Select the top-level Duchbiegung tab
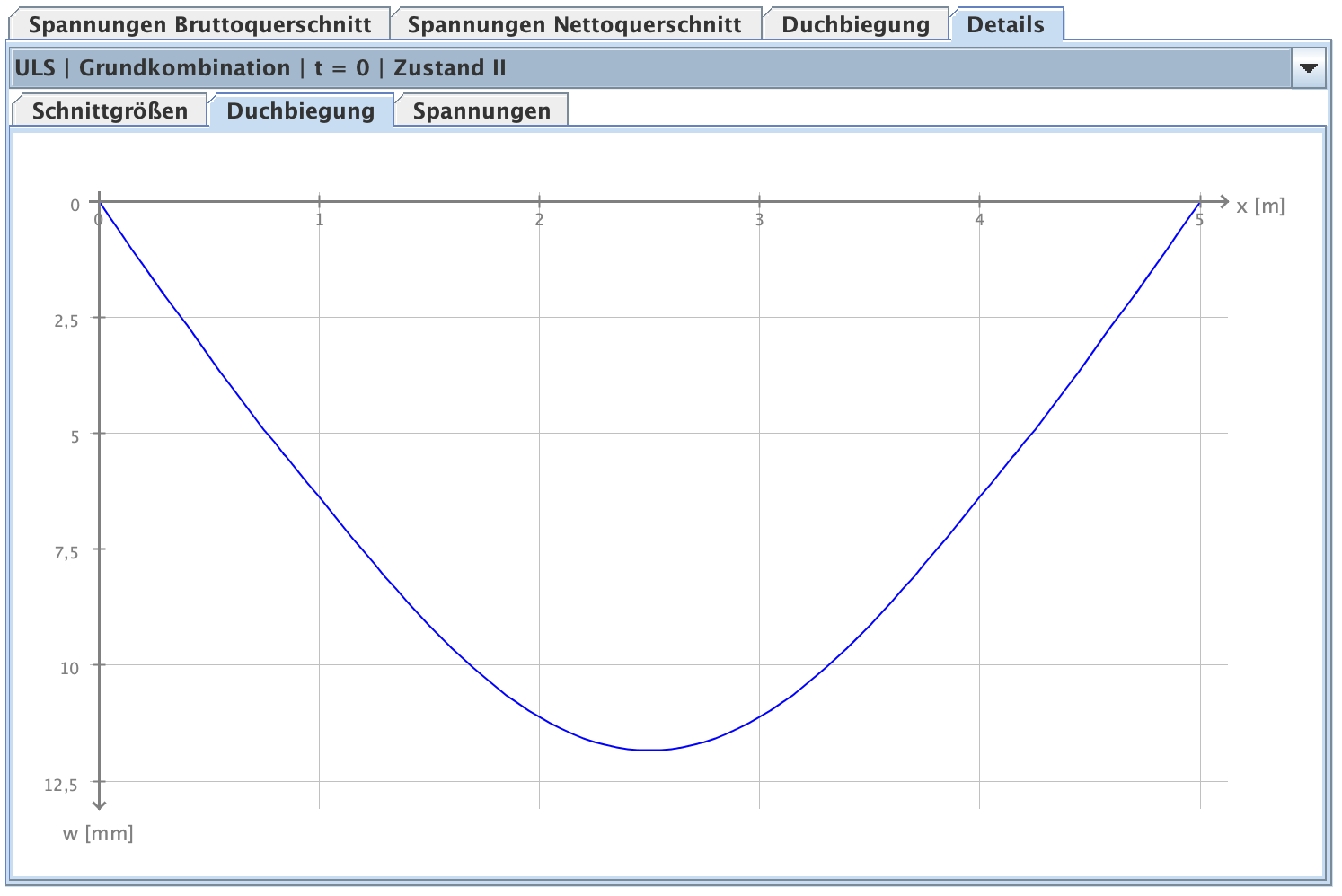Image resolution: width=1342 pixels, height=896 pixels. 855,24
